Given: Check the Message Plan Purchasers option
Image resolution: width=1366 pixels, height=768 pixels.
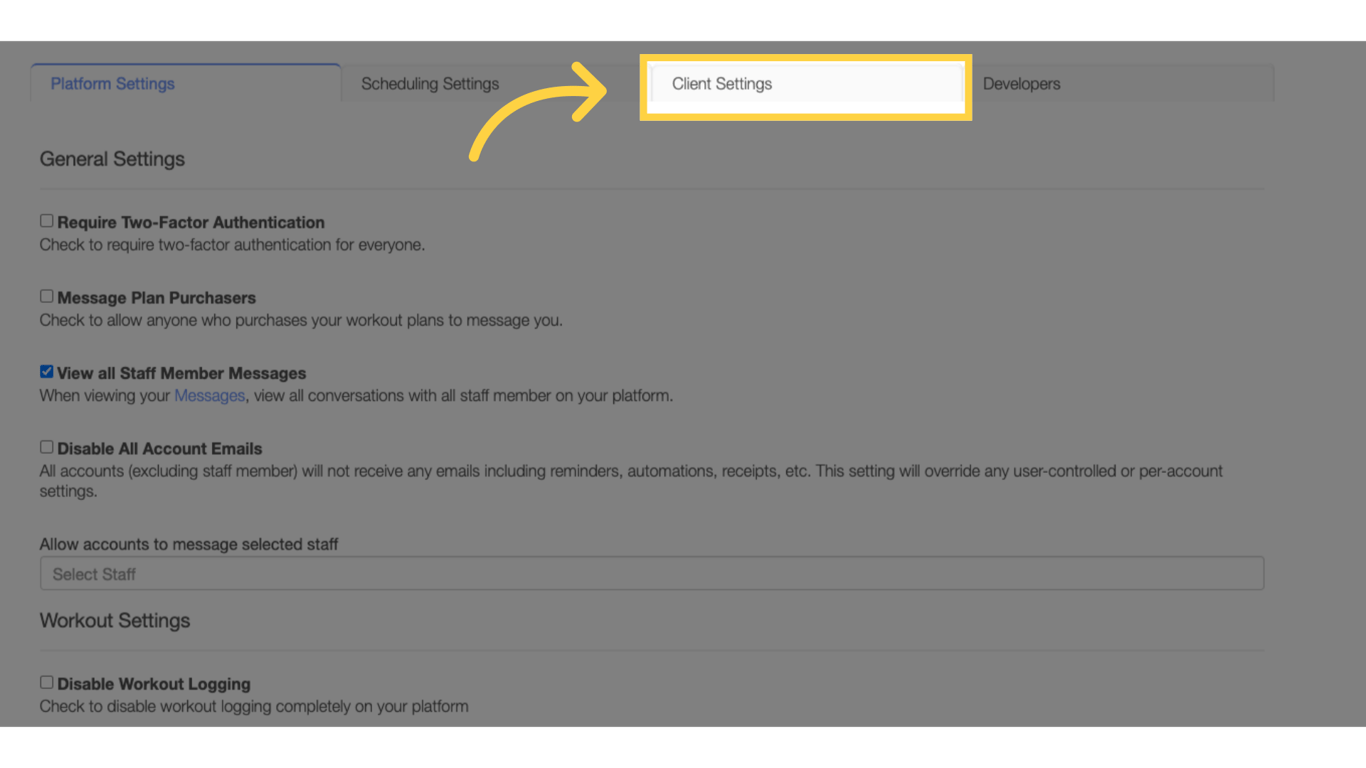Looking at the screenshot, I should coord(46,295).
